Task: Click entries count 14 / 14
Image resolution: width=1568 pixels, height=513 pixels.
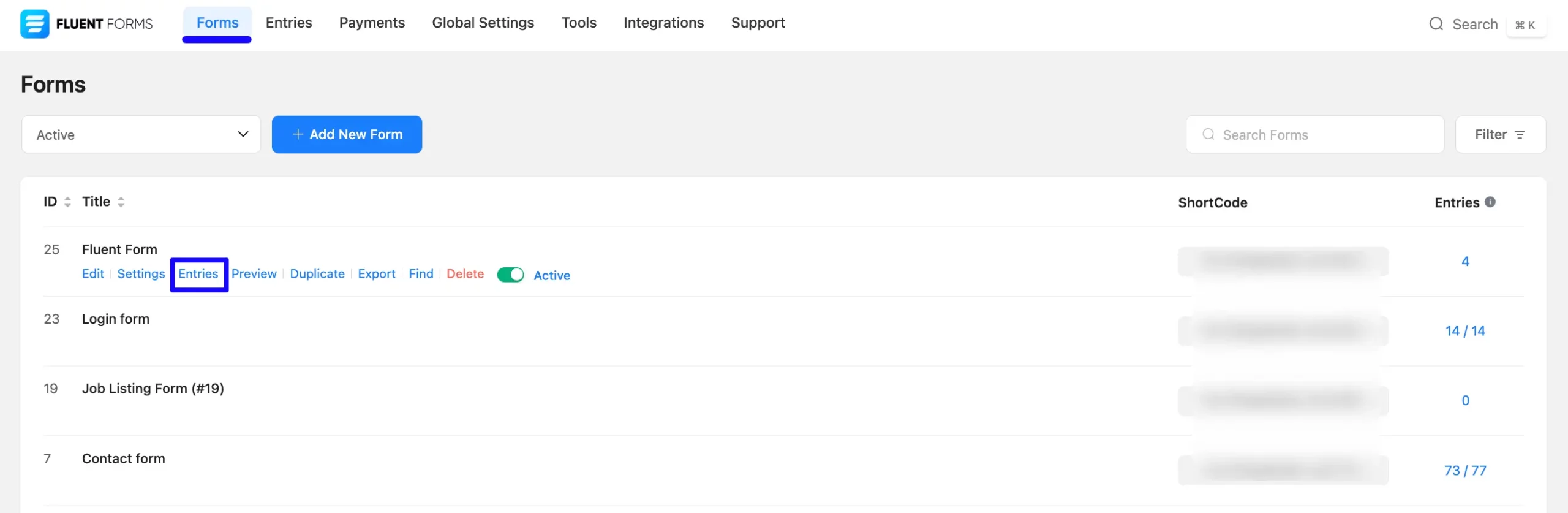Action: pos(1465,331)
